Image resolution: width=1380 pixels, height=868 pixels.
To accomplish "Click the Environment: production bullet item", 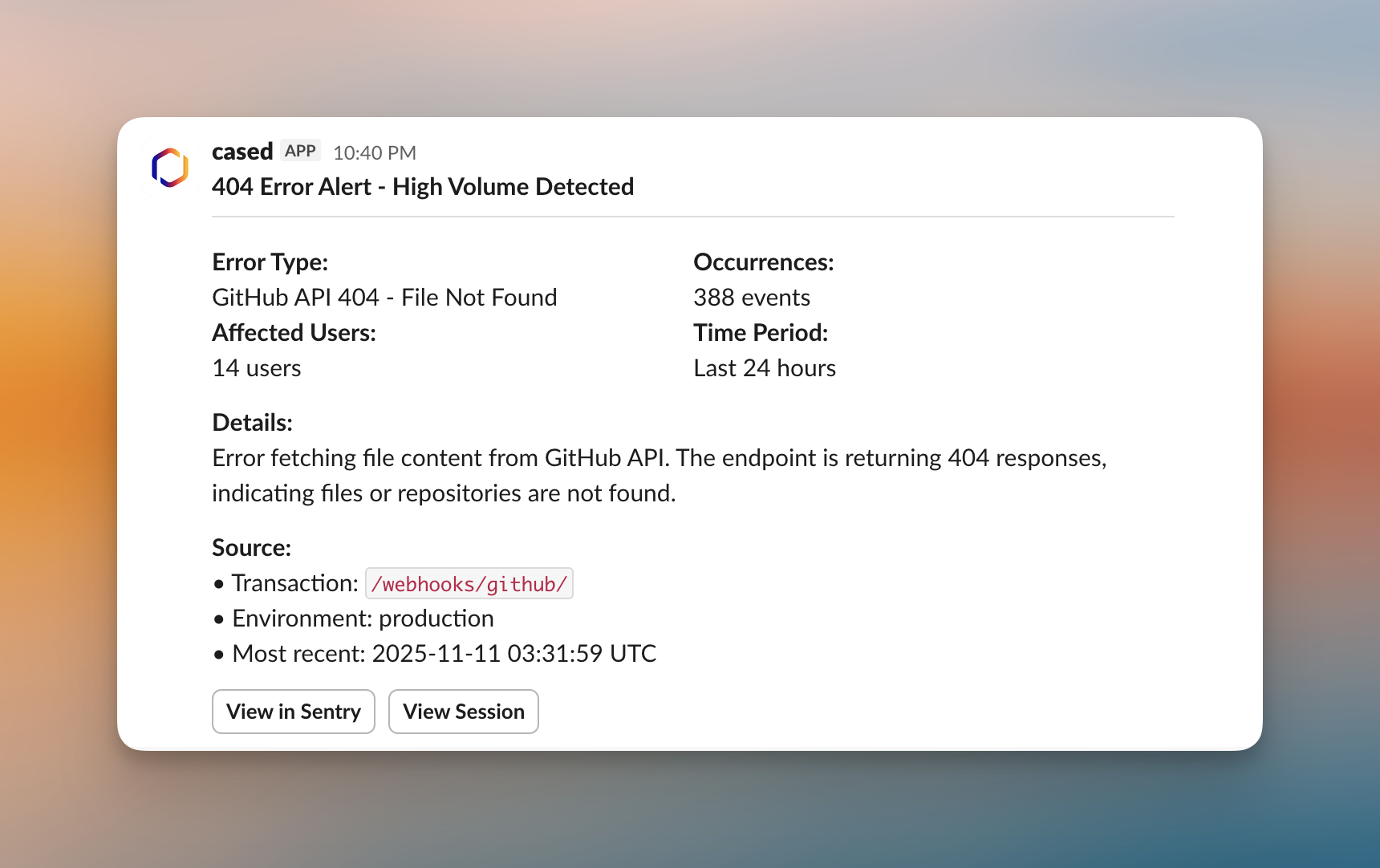I will click(x=362, y=619).
